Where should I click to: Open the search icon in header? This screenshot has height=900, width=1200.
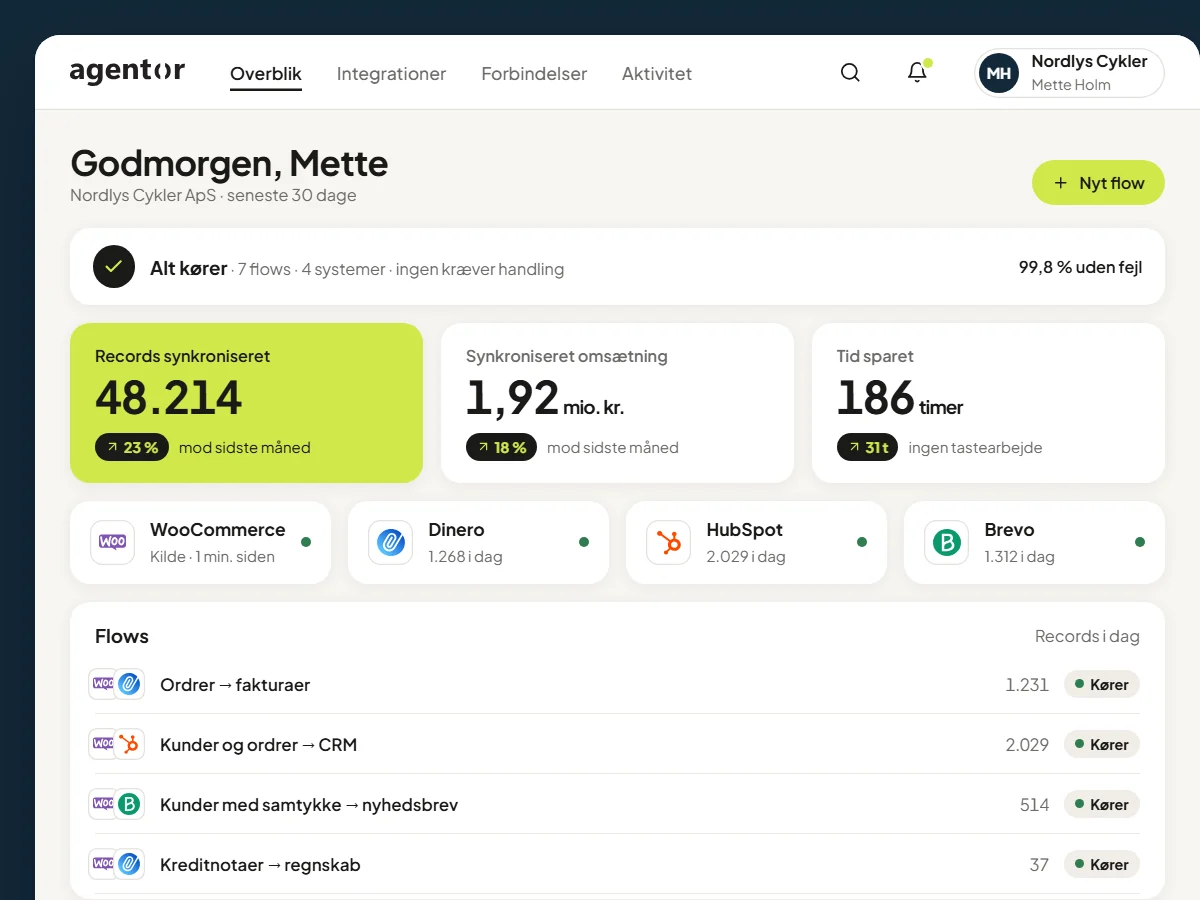850,73
